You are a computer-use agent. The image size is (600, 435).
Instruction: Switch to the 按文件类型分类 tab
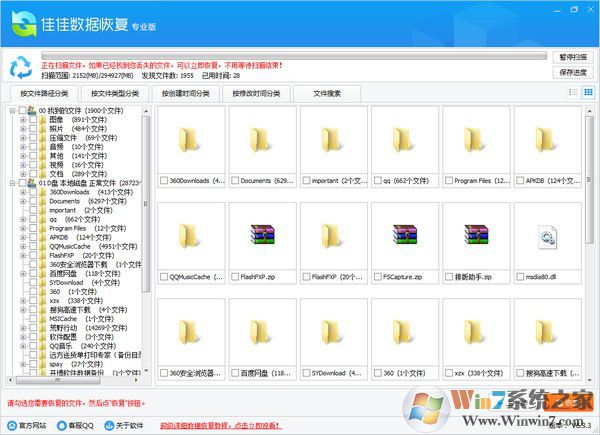tap(115, 93)
